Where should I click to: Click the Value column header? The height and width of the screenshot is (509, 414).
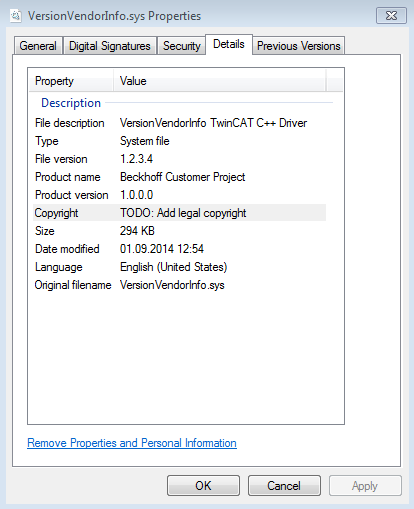pyautogui.click(x=219, y=81)
